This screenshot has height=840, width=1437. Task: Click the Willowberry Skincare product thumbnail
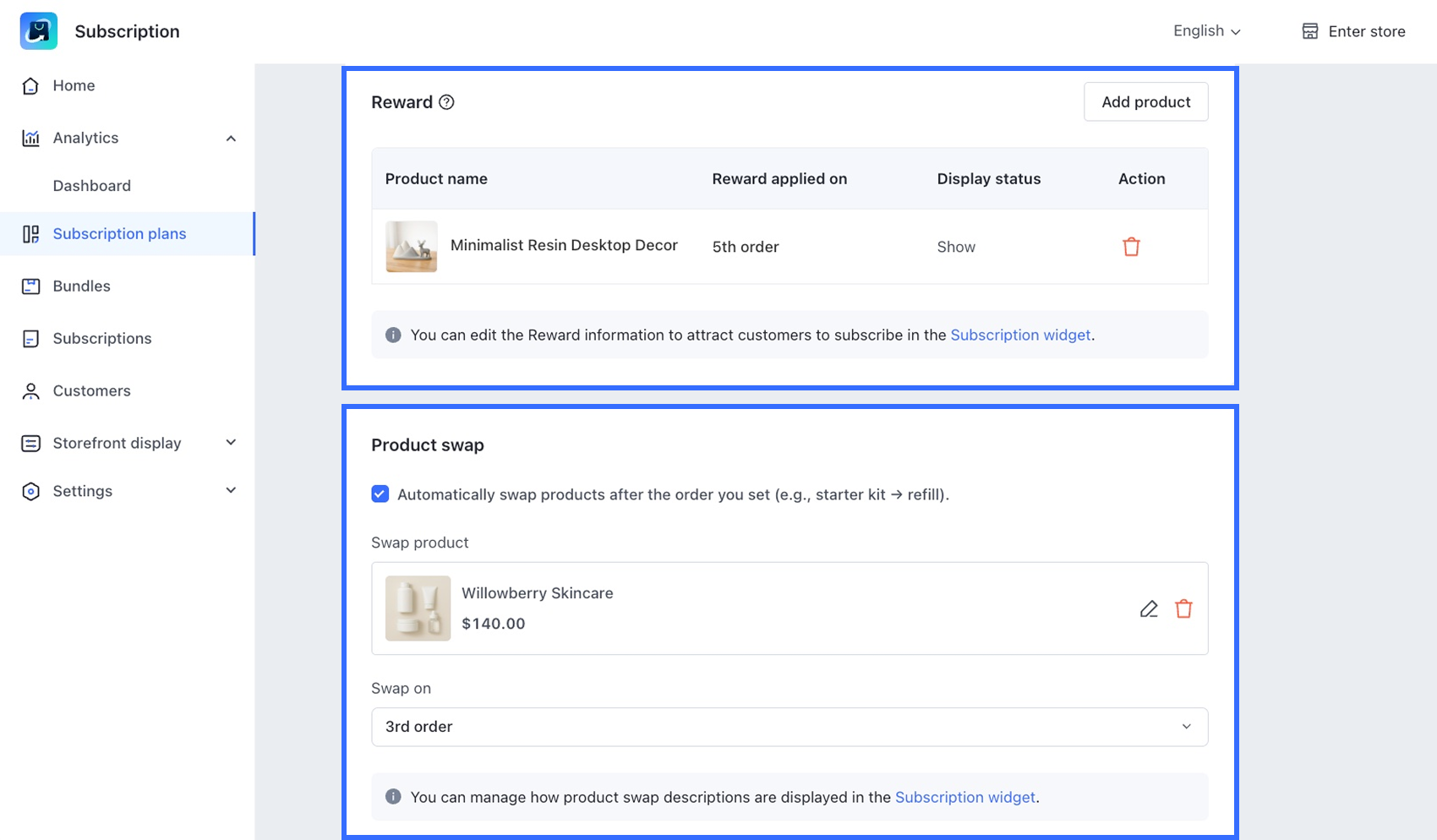(418, 608)
